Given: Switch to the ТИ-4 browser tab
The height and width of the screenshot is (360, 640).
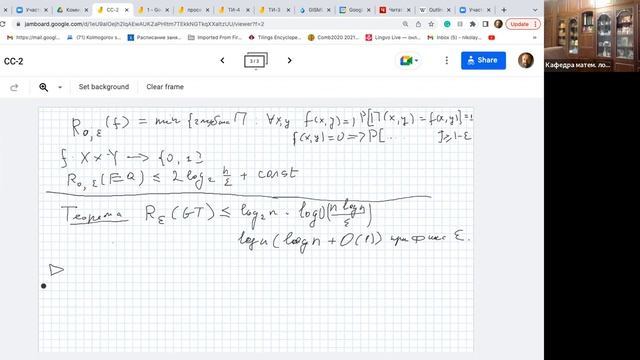Looking at the screenshot, I should 233,10.
